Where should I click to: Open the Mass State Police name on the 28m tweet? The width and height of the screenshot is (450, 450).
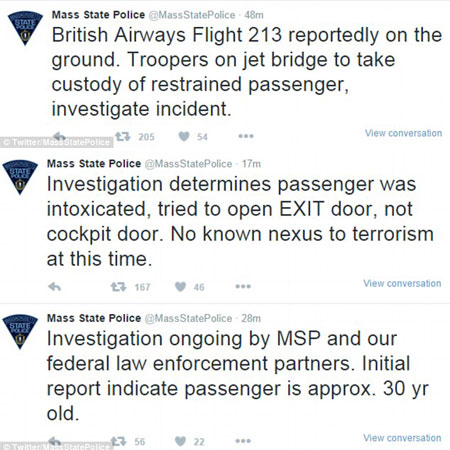pos(94,318)
